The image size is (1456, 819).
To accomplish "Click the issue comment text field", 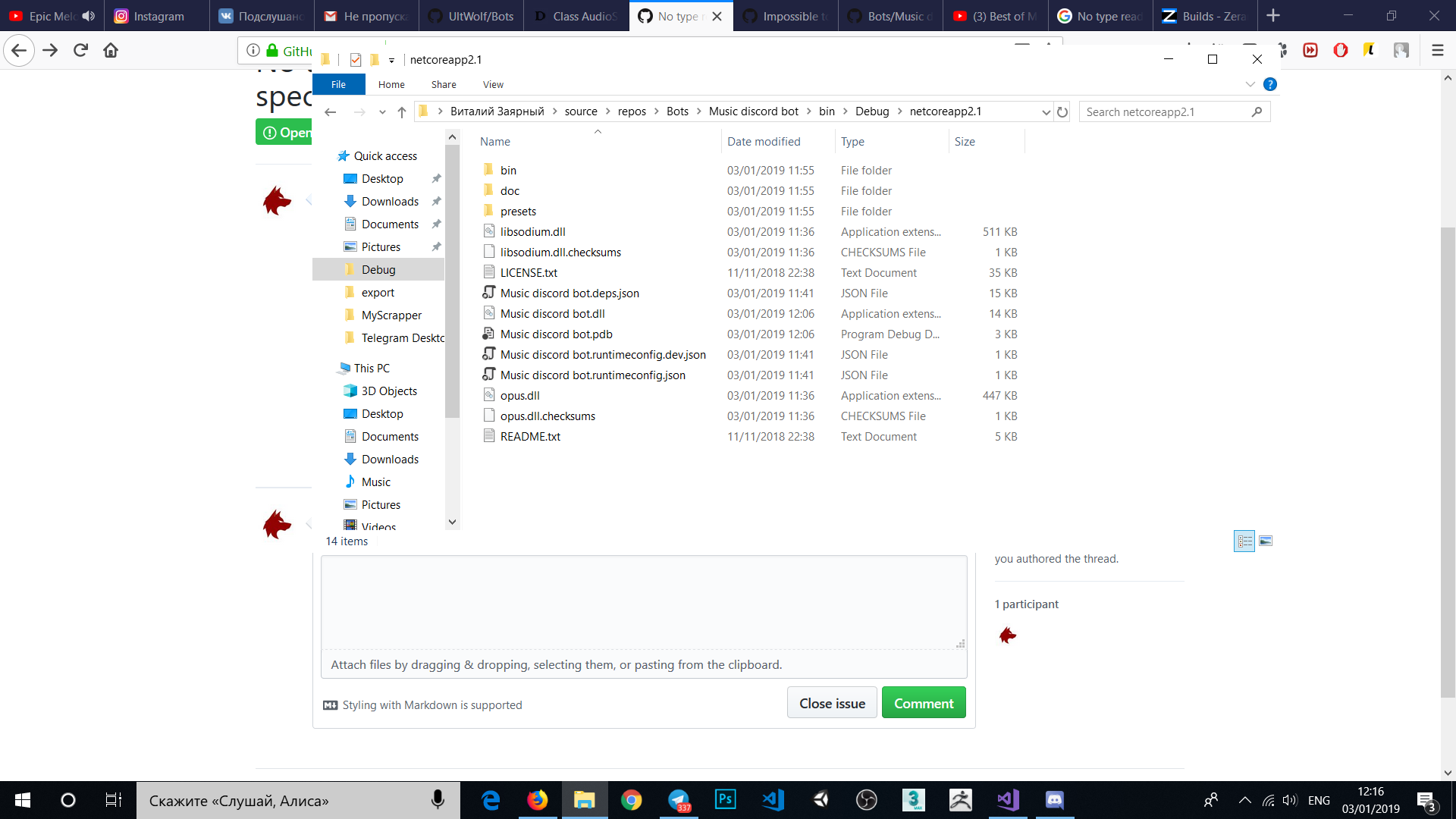I will click(644, 603).
